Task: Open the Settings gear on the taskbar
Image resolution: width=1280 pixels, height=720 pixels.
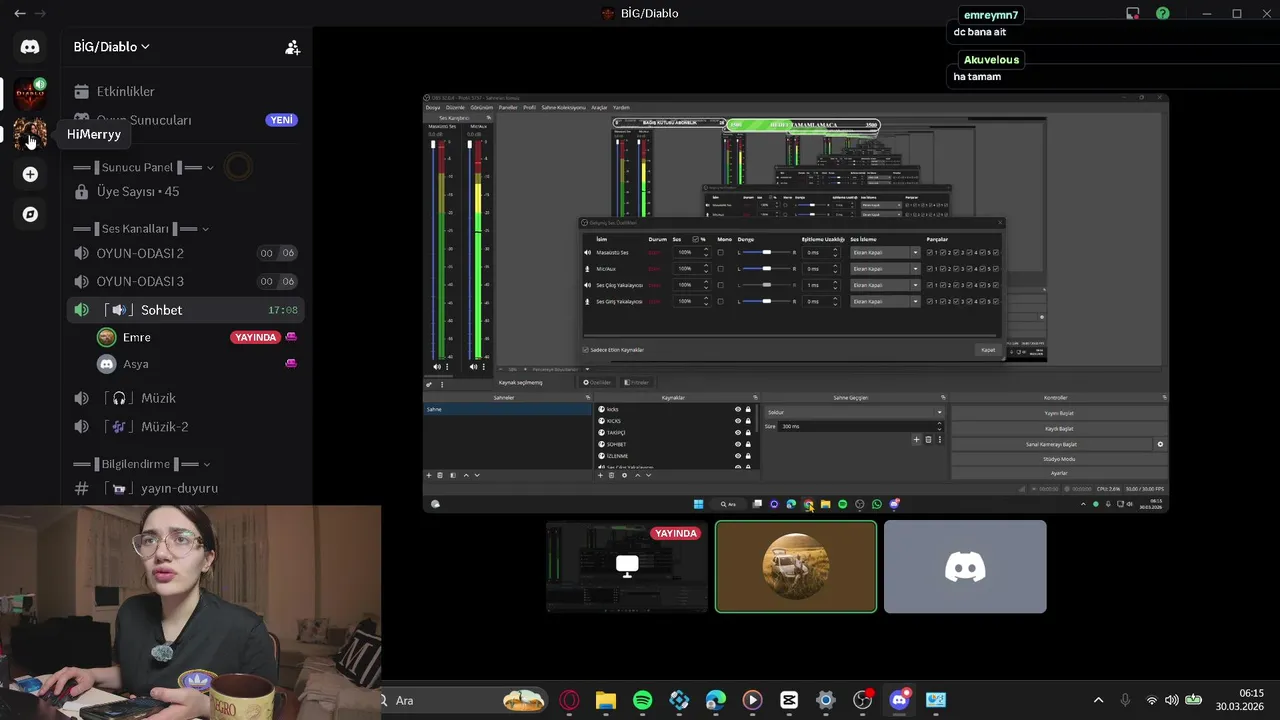Action: (826, 700)
